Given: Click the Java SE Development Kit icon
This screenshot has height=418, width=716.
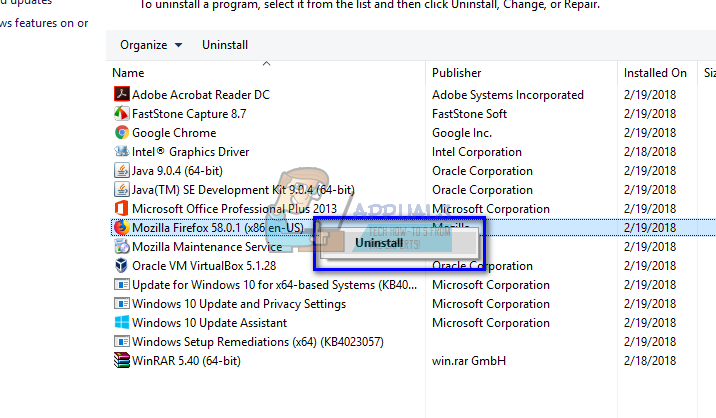Looking at the screenshot, I should pyautogui.click(x=121, y=190).
